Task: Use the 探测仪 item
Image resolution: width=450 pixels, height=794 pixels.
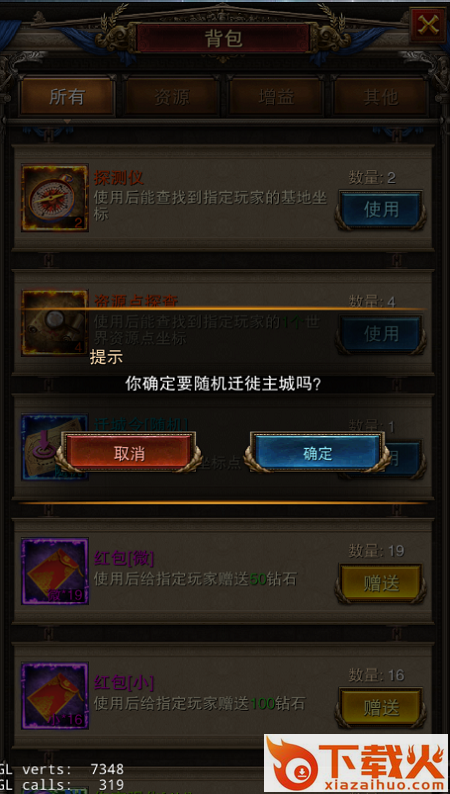Action: (381, 209)
